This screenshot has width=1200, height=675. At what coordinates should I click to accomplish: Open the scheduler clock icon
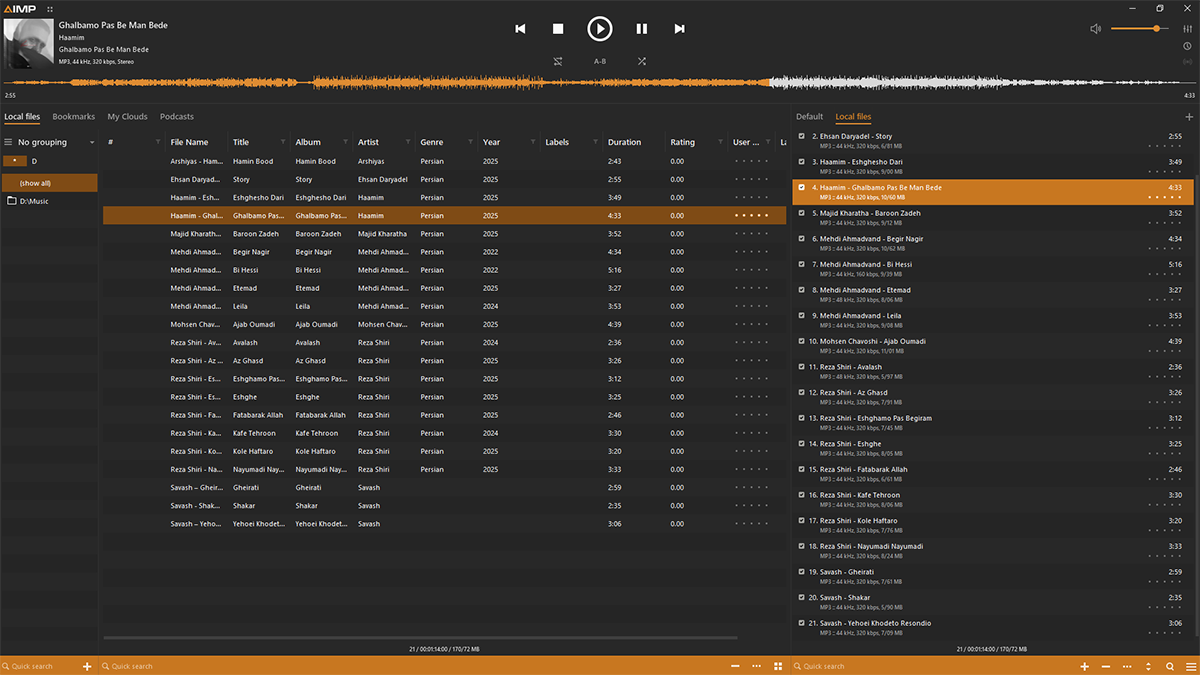tap(1187, 46)
